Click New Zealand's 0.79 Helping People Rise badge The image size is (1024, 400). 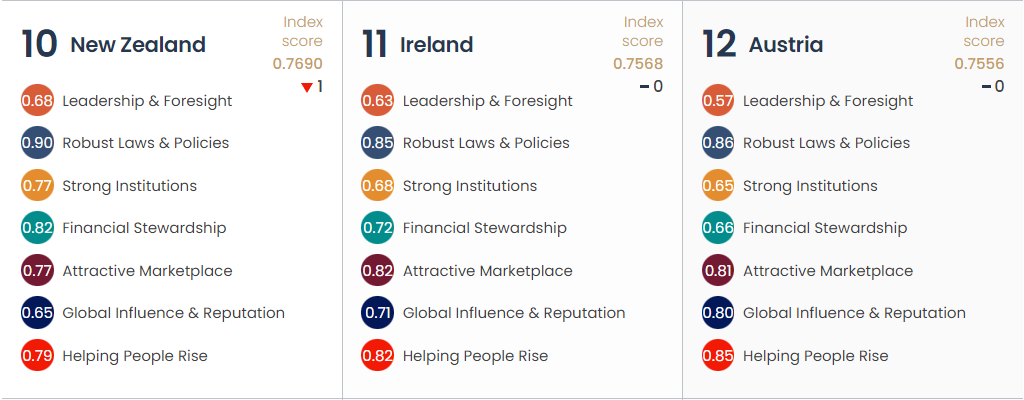tap(37, 356)
